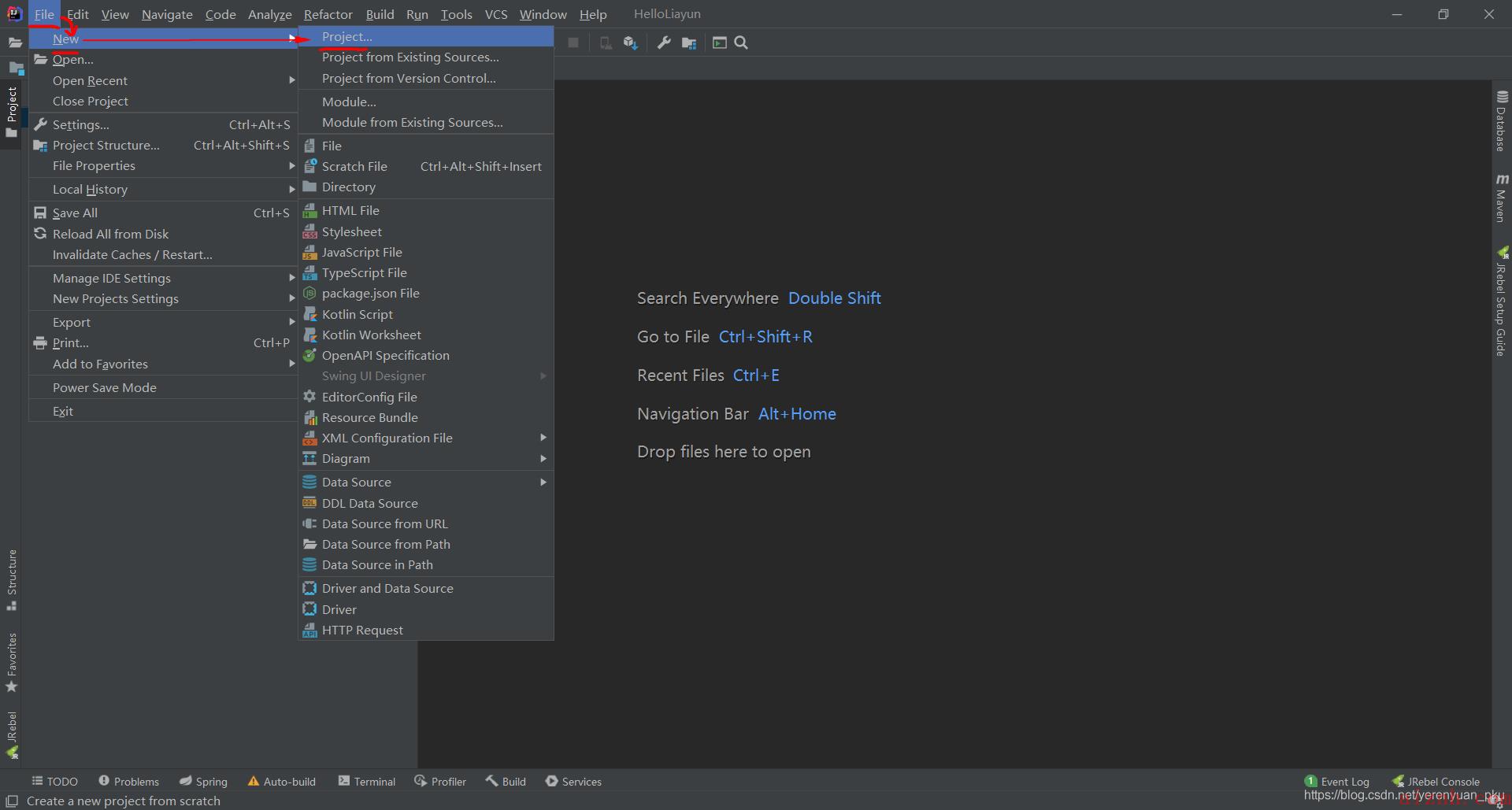
Task: Show the Build tool window
Action: pyautogui.click(x=506, y=781)
